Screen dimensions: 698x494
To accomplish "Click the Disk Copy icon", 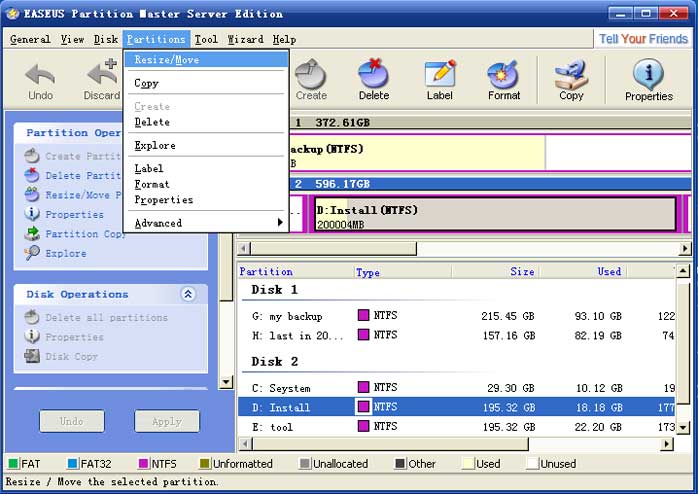I will pos(32,356).
